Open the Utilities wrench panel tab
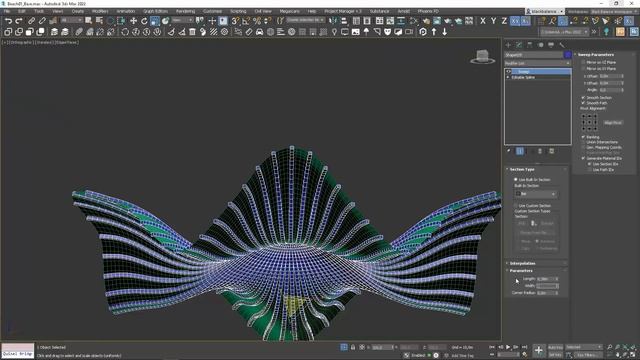Image resolution: width=640 pixels, height=360 pixels. tap(562, 45)
